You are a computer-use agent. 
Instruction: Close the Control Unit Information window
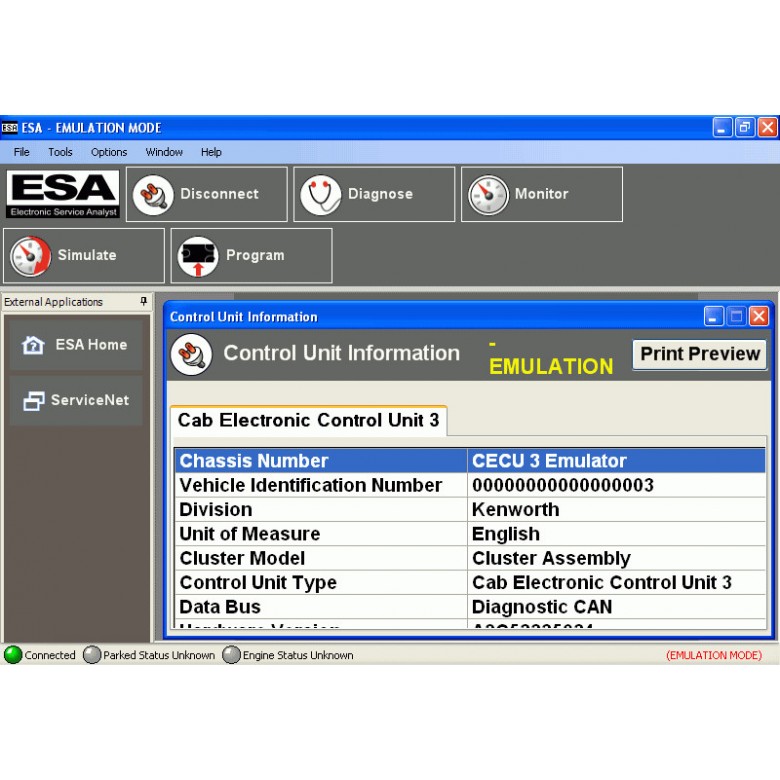[x=759, y=316]
